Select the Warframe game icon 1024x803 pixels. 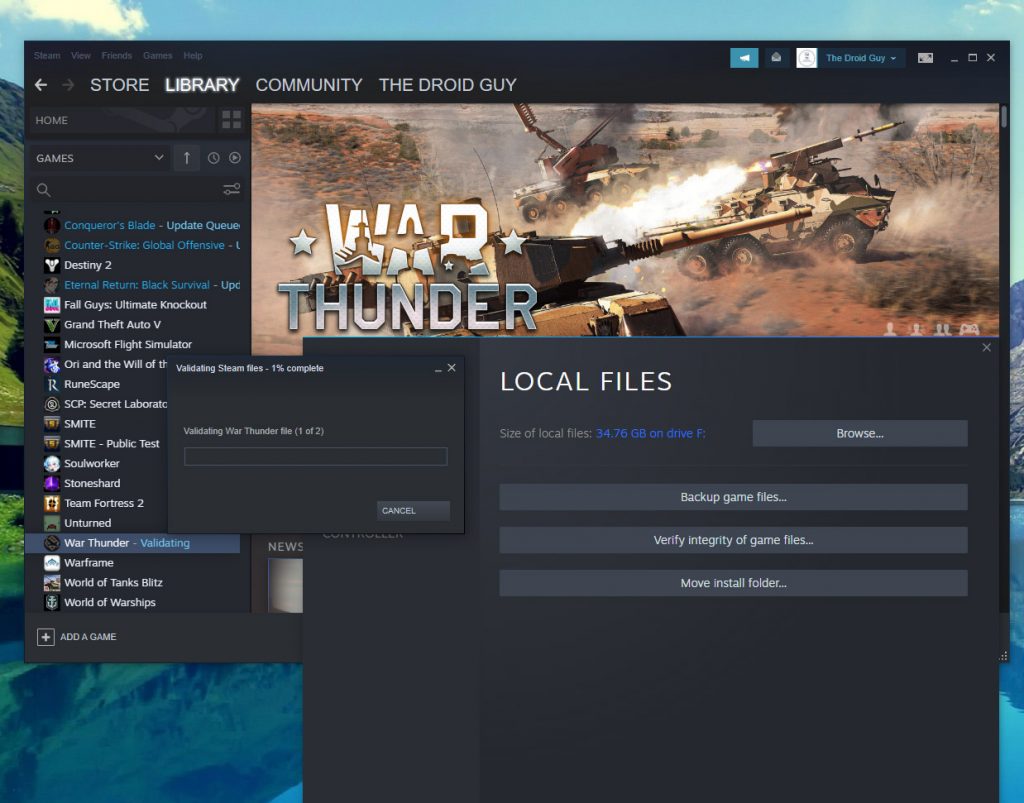click(52, 563)
